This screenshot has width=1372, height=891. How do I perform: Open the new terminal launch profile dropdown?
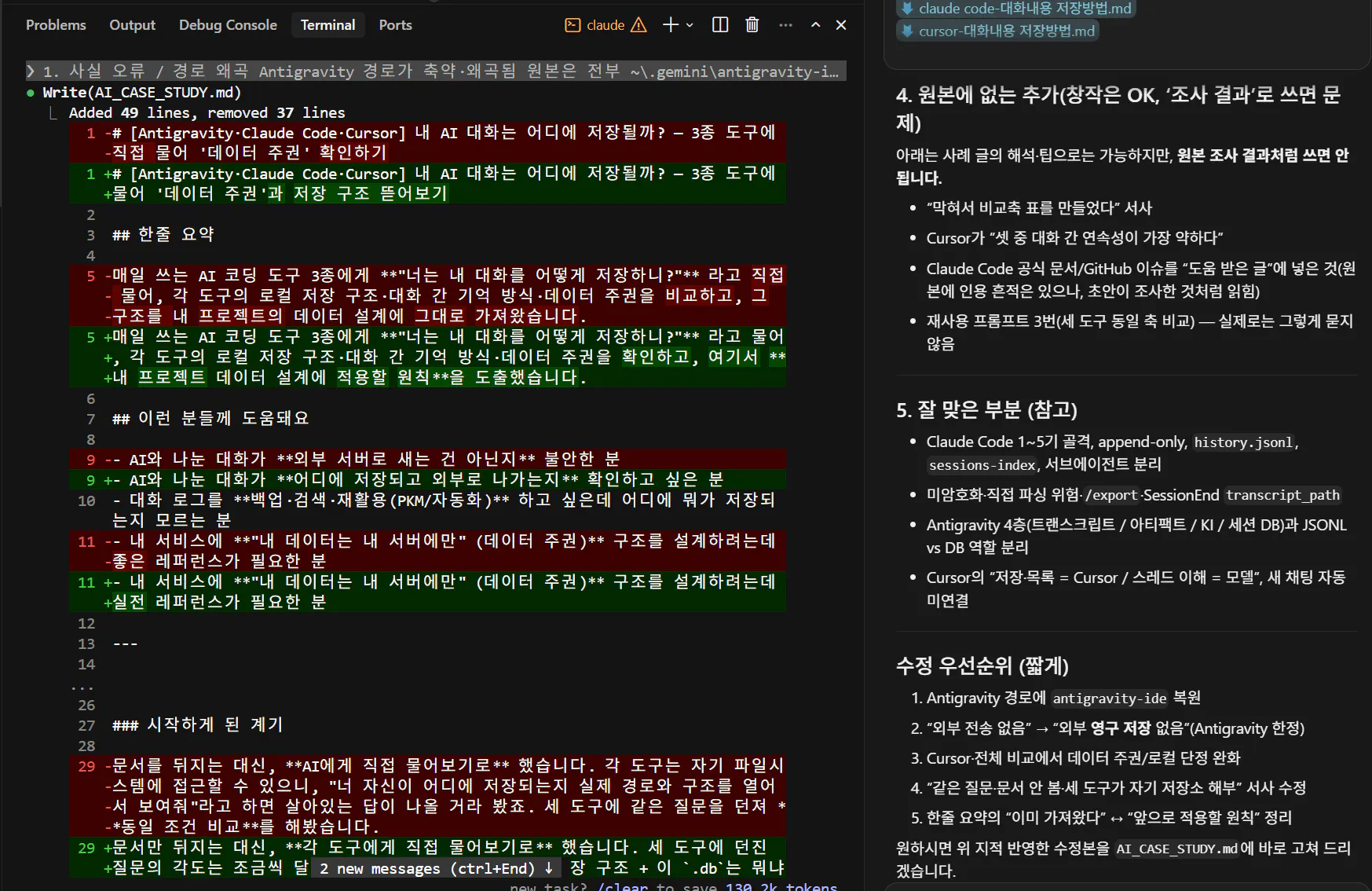pyautogui.click(x=690, y=25)
